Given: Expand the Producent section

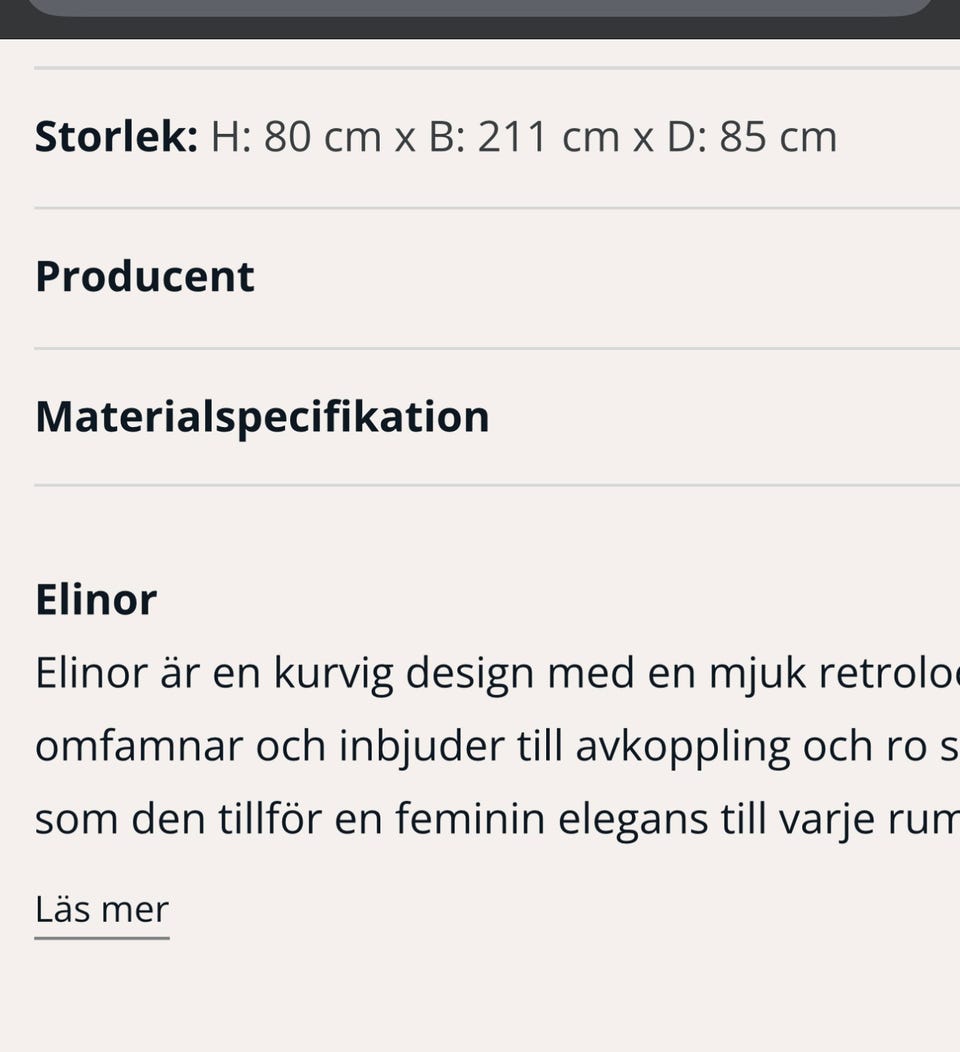Looking at the screenshot, I should [x=145, y=277].
